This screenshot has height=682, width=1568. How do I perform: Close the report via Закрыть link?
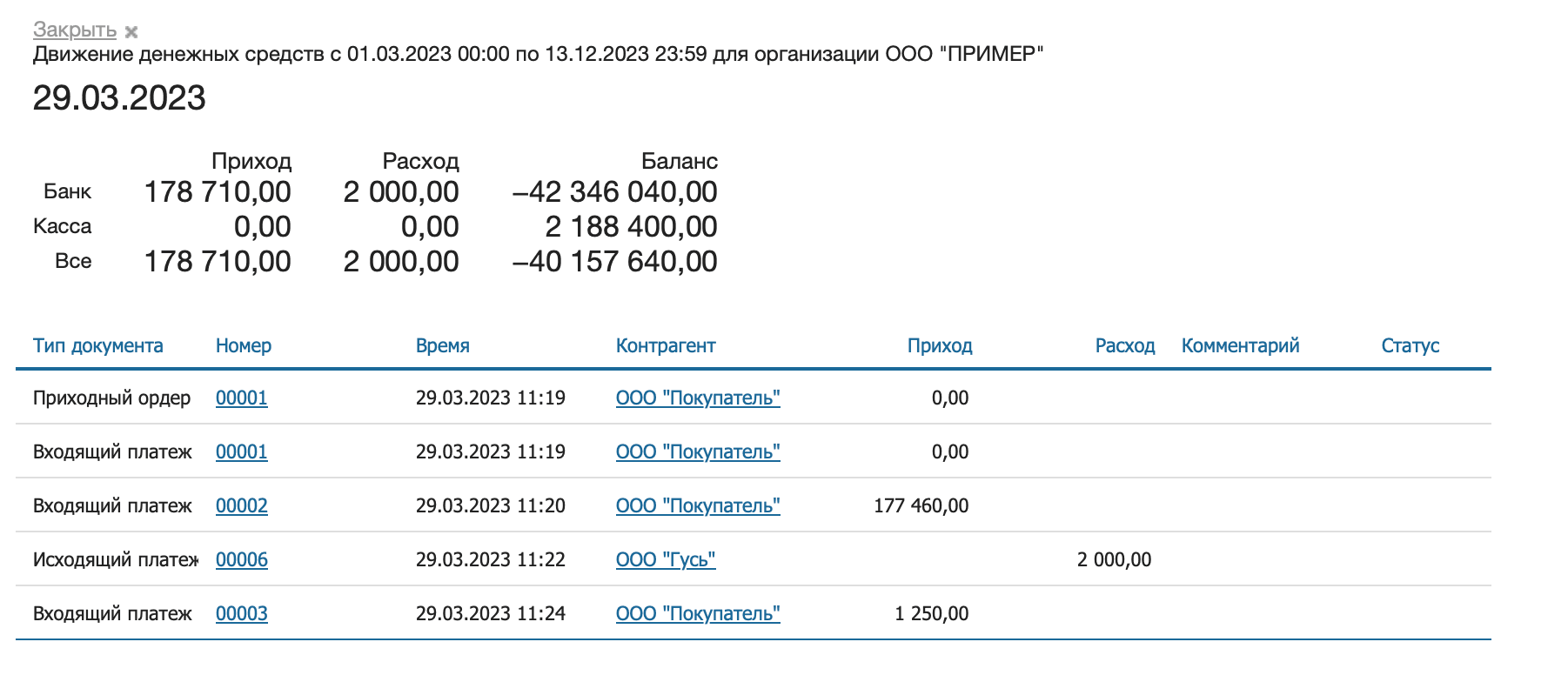tap(74, 31)
